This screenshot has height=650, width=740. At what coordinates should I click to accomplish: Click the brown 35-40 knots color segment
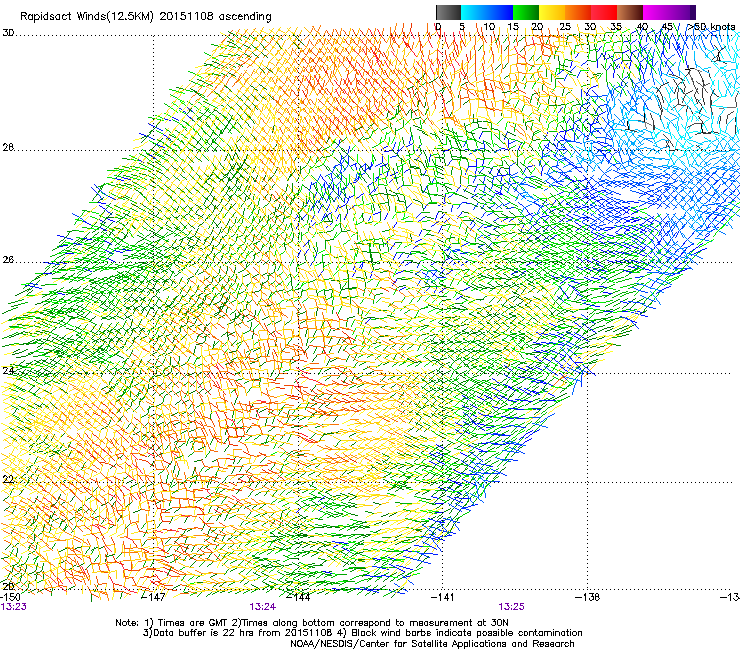tap(630, 12)
